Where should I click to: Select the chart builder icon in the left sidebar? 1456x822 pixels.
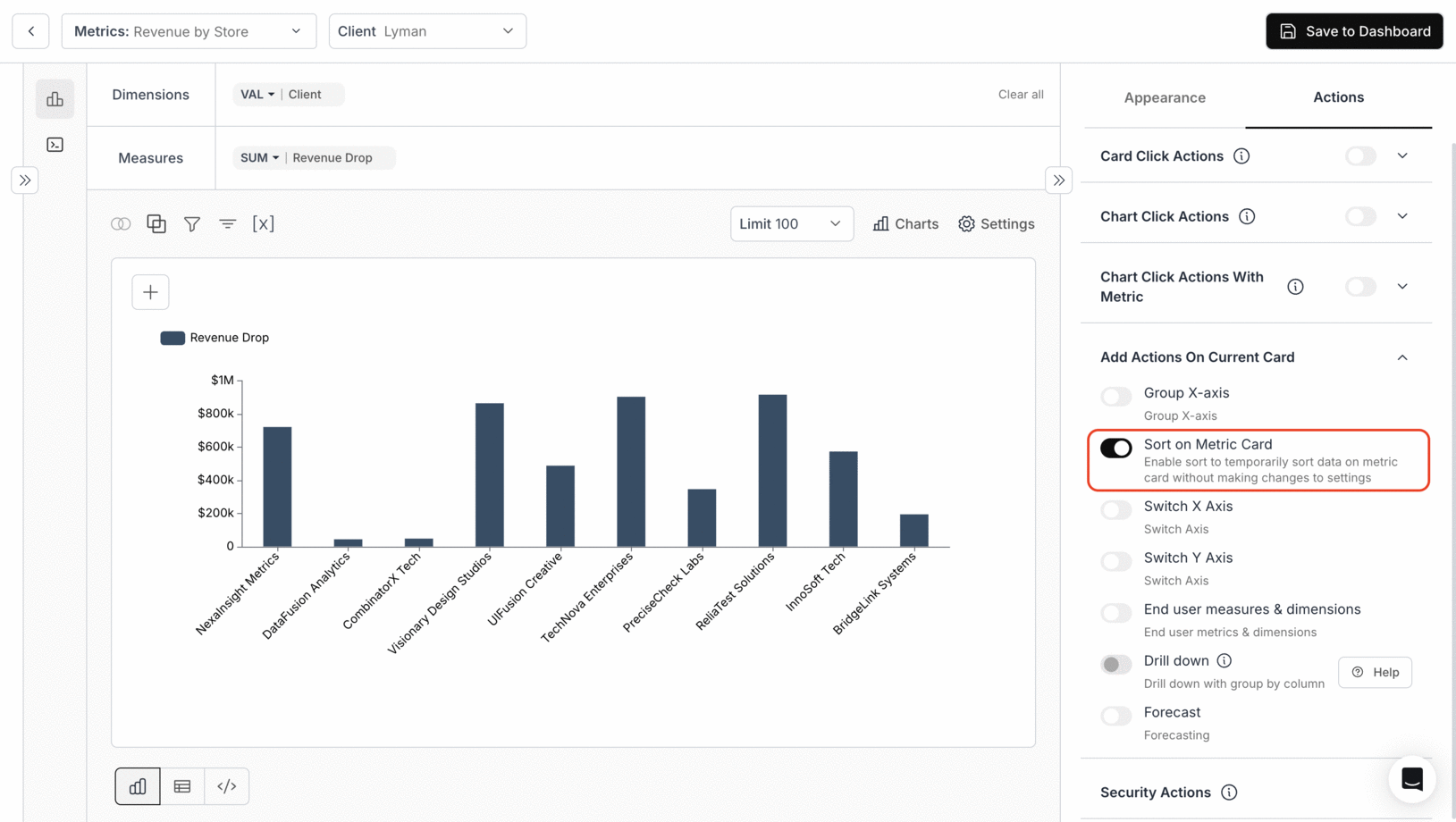tap(55, 98)
